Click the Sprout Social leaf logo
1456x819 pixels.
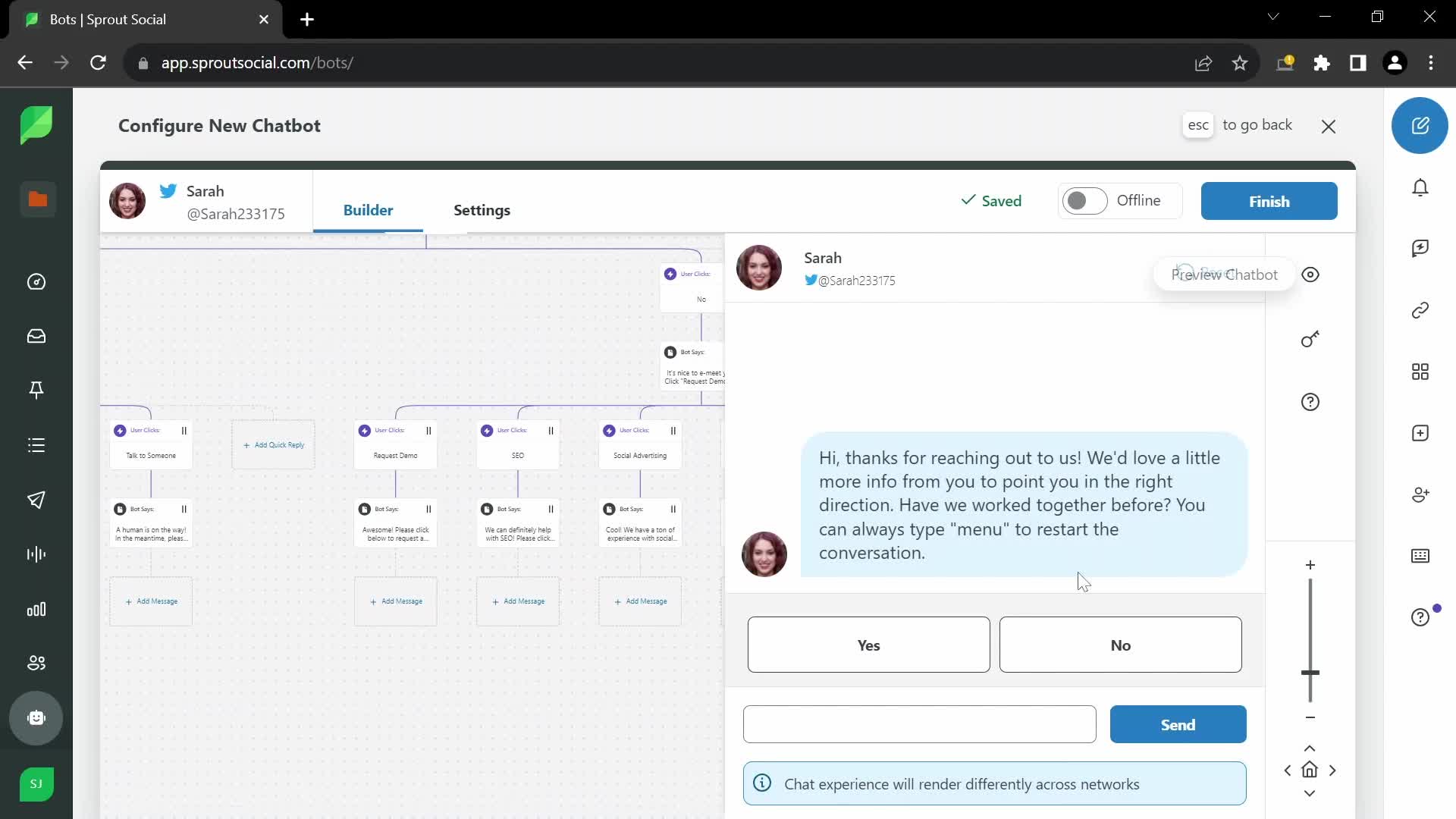[36, 125]
